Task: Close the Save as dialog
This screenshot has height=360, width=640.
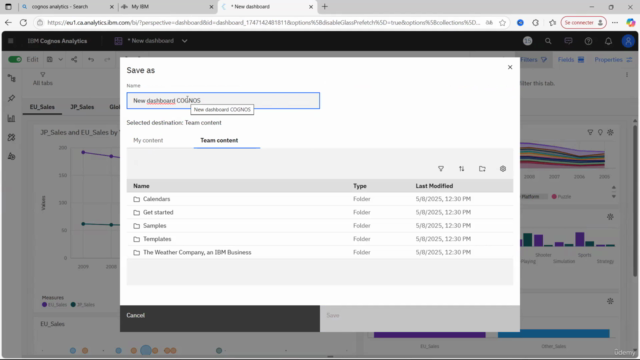Action: click(x=510, y=67)
